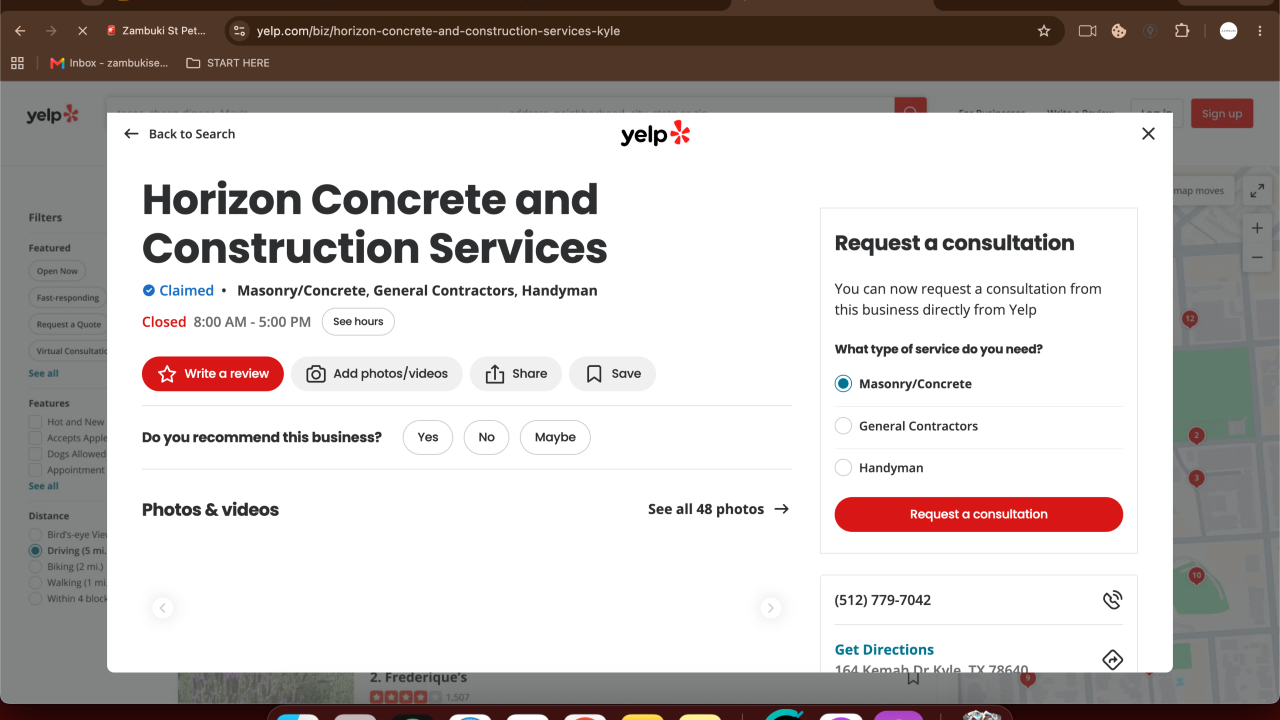This screenshot has width=1280, height=720.
Task: Click the directions diamond icon
Action: point(1112,660)
